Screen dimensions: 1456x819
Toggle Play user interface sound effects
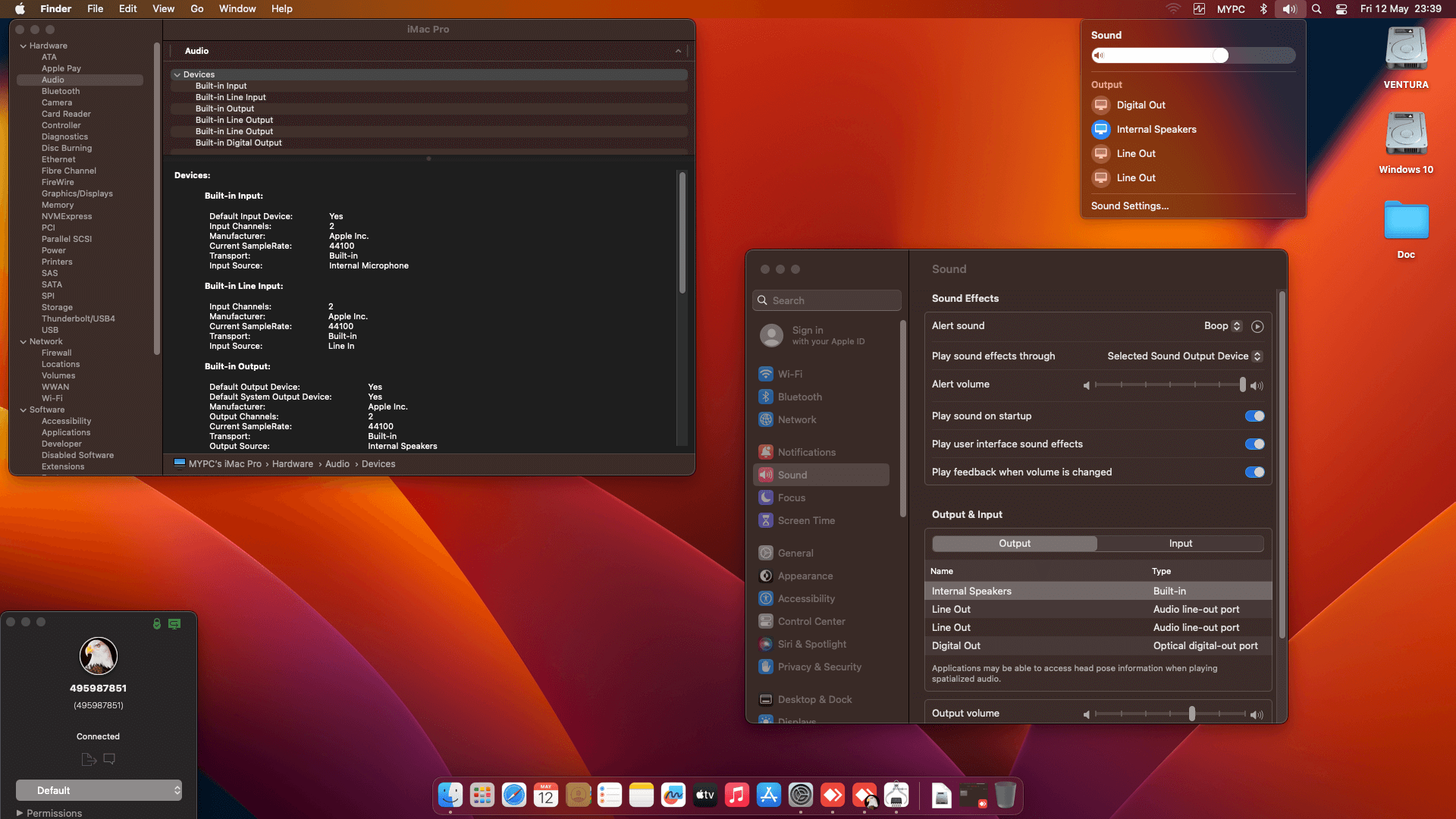coord(1254,444)
